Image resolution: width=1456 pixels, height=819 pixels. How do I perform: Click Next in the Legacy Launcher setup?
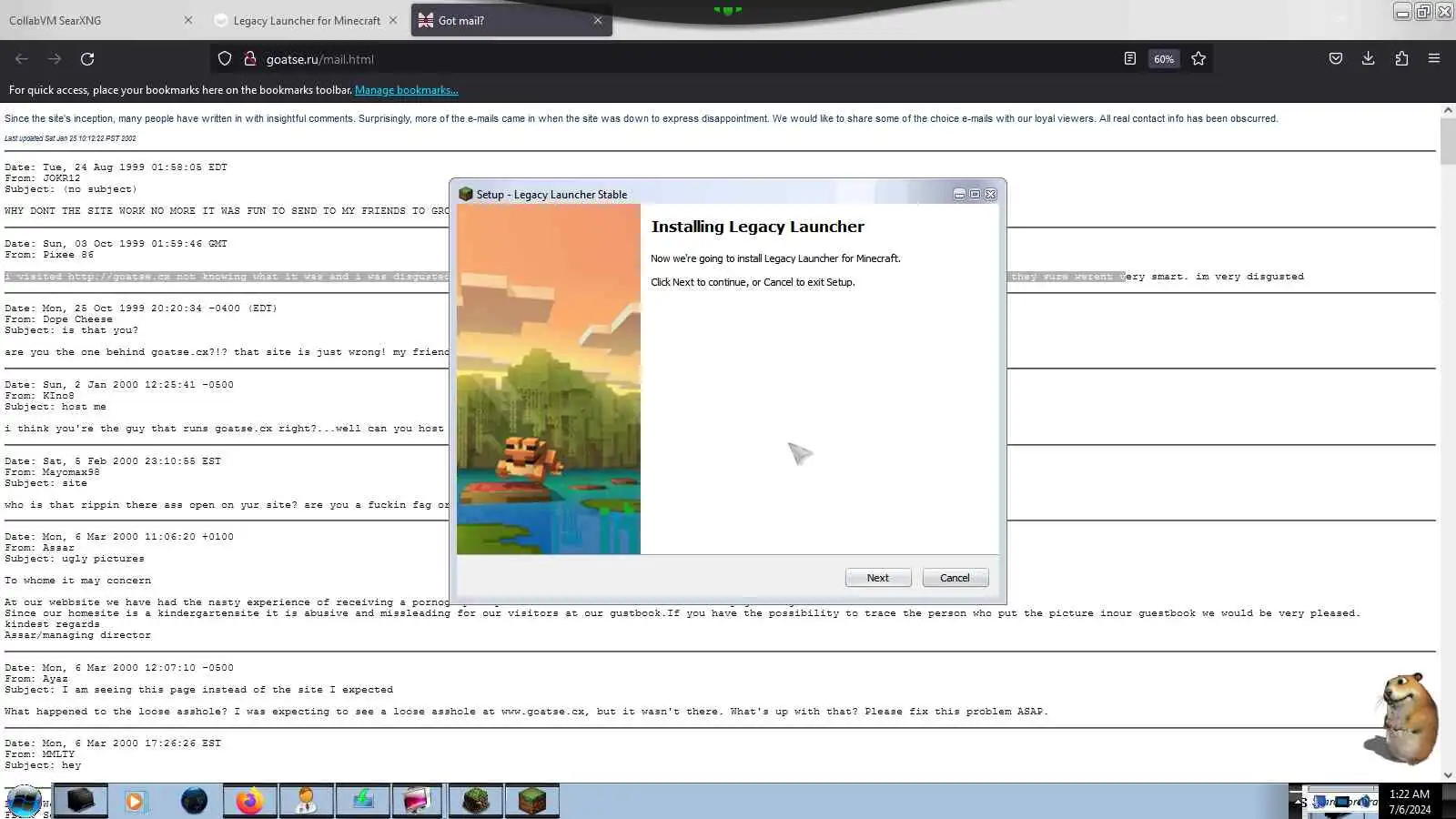coord(878,578)
